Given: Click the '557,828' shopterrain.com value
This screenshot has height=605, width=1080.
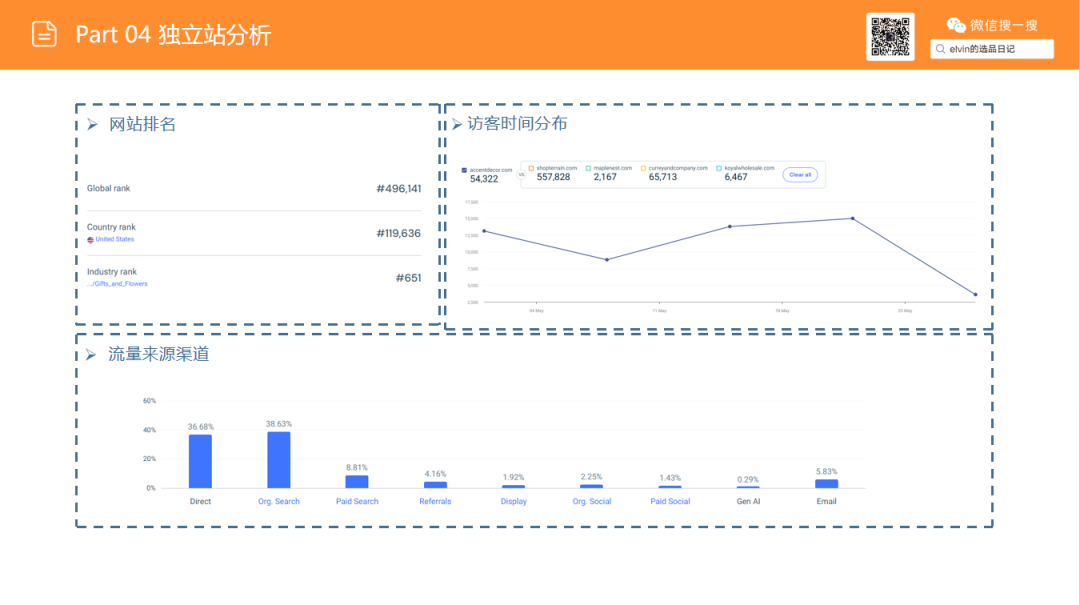Looking at the screenshot, I should pos(553,177).
